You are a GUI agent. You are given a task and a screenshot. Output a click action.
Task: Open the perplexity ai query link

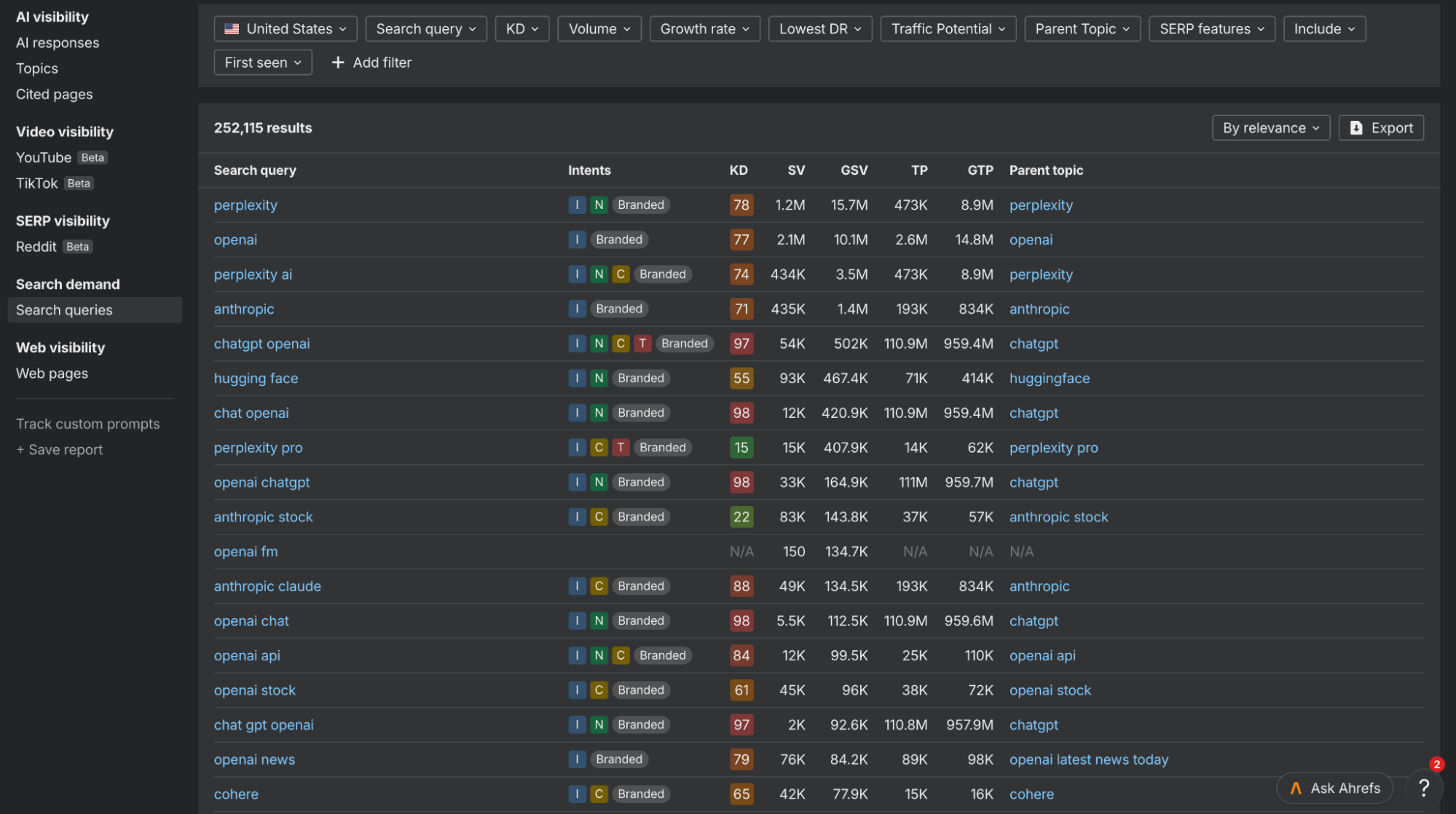coord(253,274)
